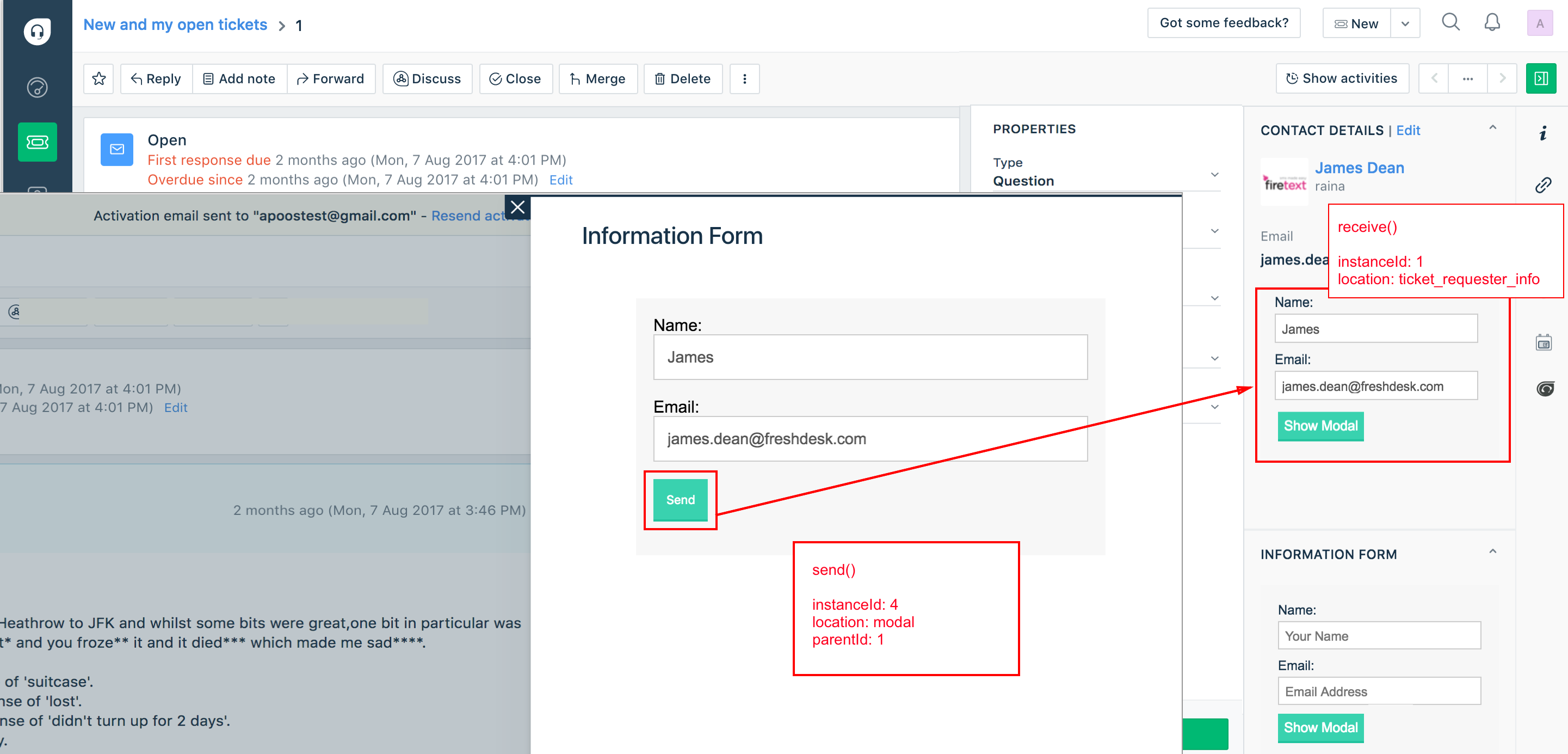The width and height of the screenshot is (1568, 754).
Task: Click the ticket email source icon
Action: tap(117, 149)
